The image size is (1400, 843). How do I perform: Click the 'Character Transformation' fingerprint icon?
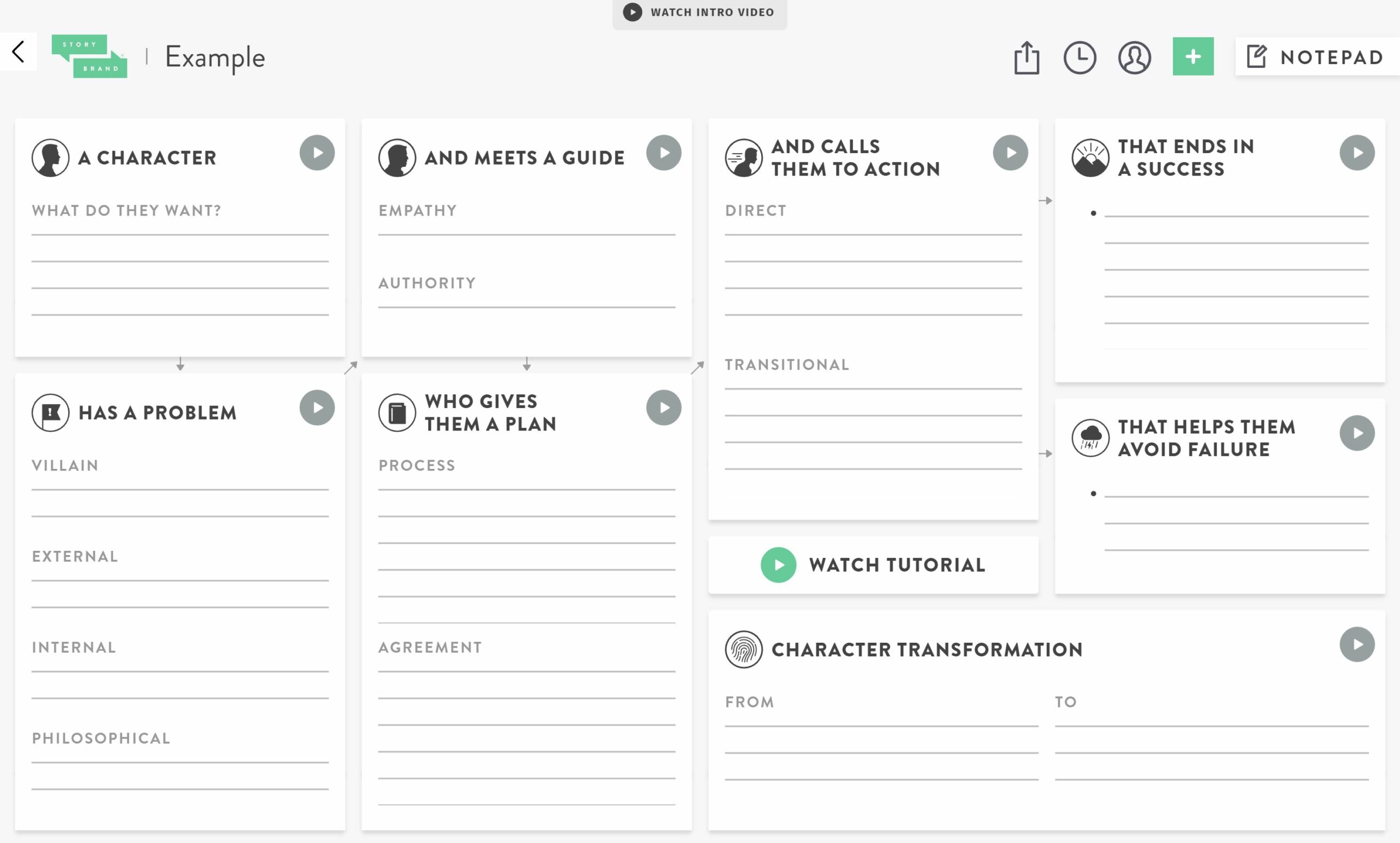click(743, 649)
